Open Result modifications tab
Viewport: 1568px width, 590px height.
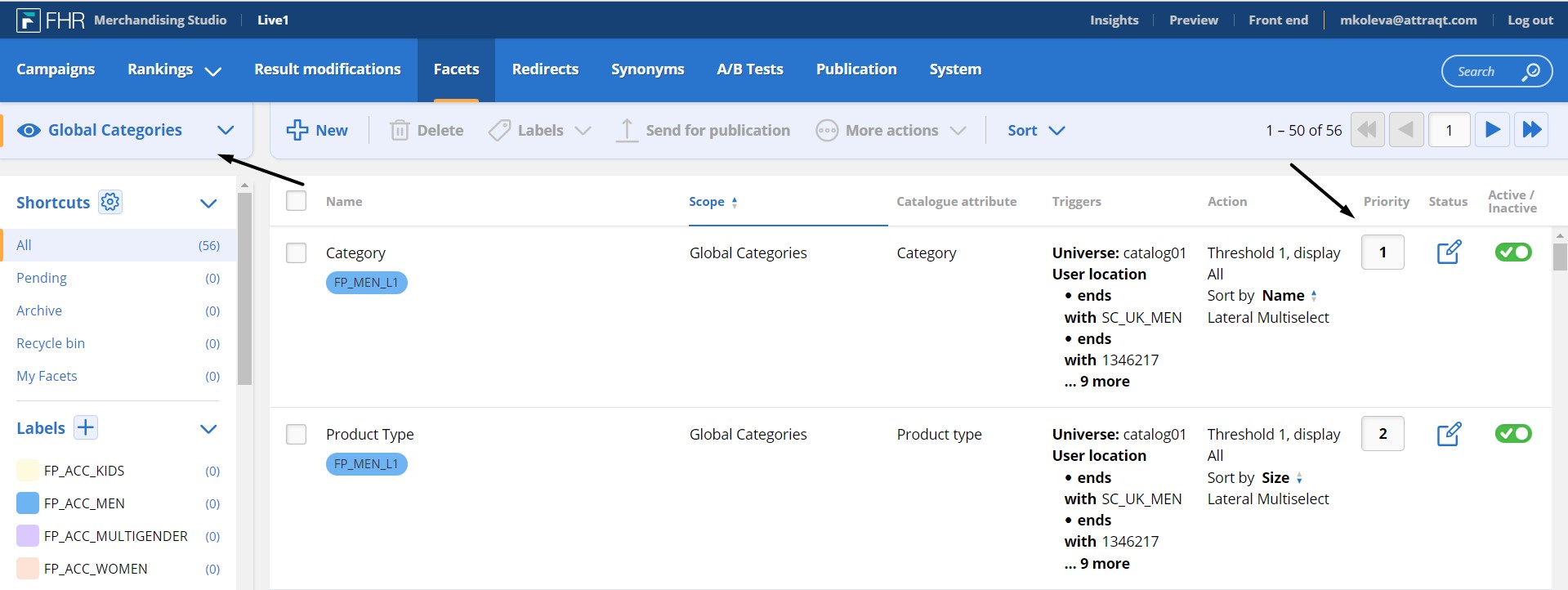pyautogui.click(x=328, y=69)
